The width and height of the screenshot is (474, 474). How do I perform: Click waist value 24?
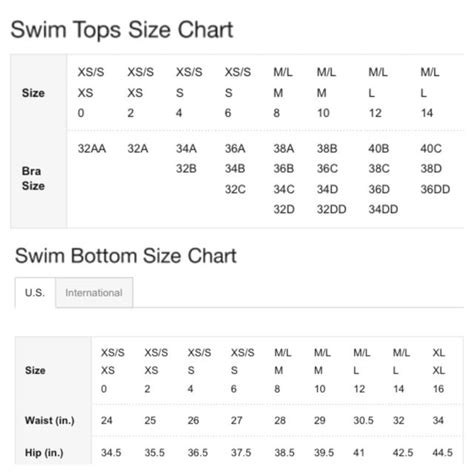click(106, 420)
